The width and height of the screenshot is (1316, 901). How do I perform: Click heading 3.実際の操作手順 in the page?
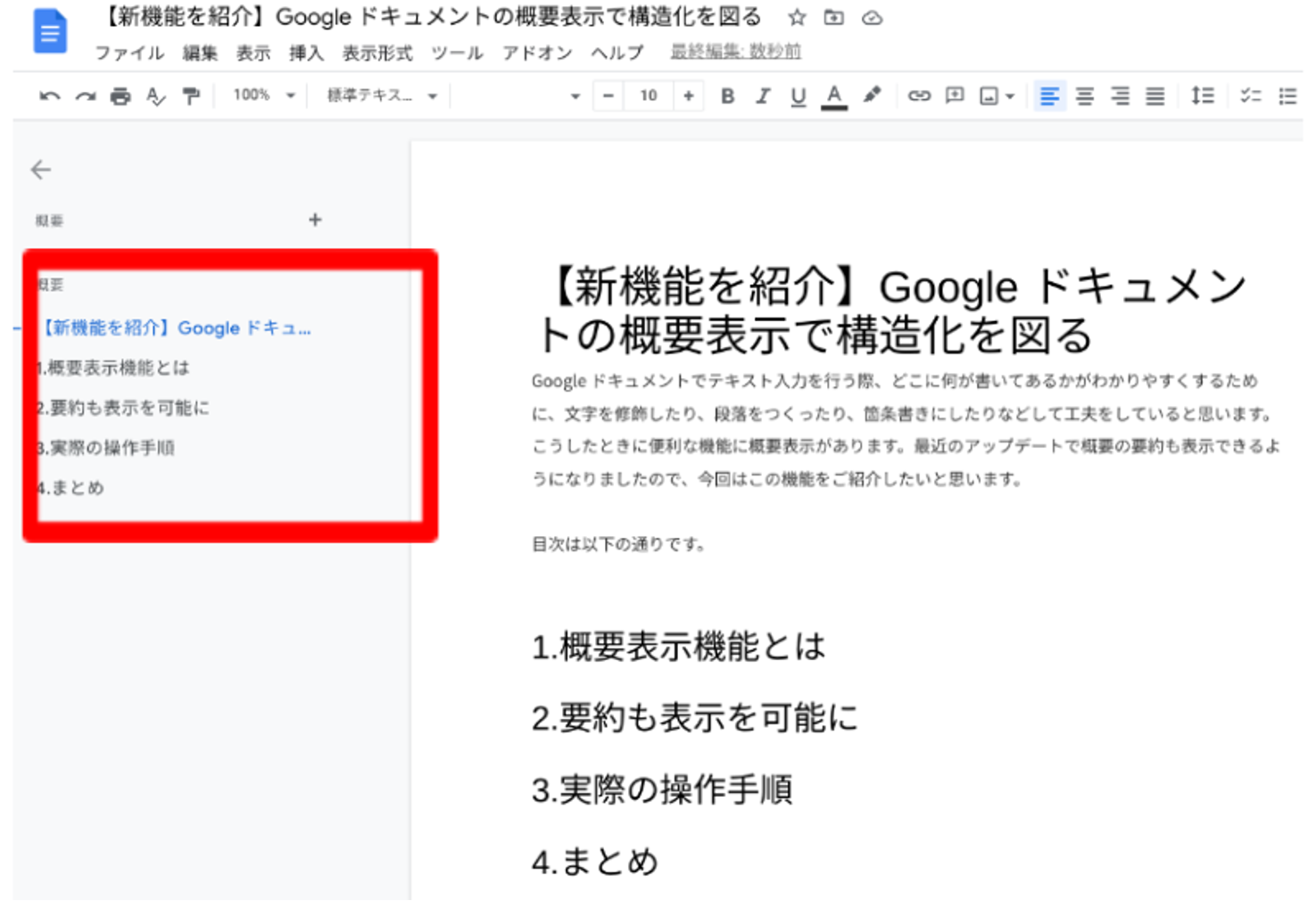pos(662,789)
